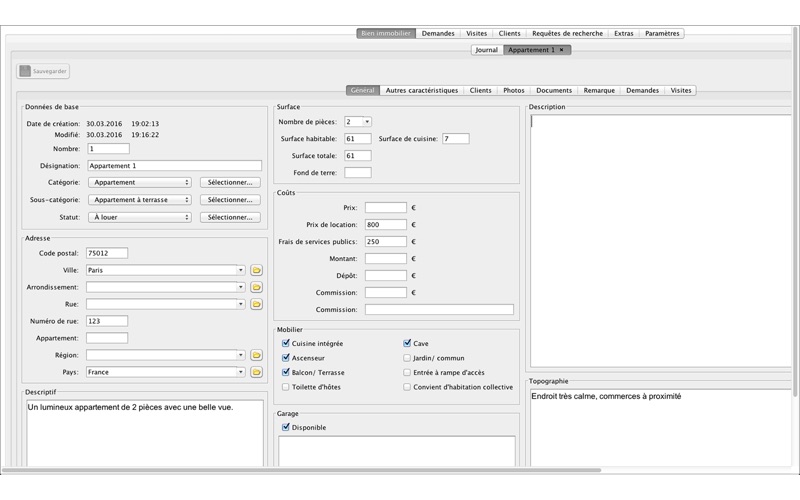The height and width of the screenshot is (500, 800).
Task: Focus the Surface habitable field
Action: tap(358, 139)
